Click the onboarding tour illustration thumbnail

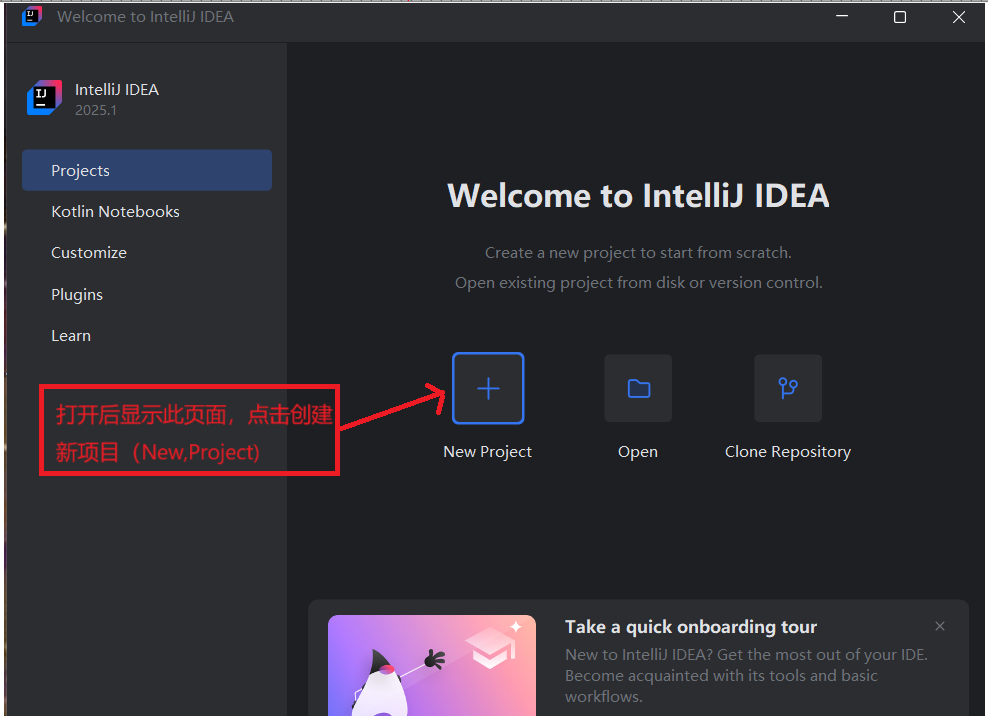point(432,666)
